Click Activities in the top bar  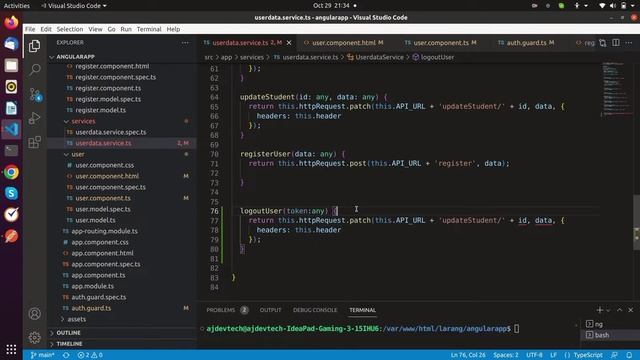tap(17, 6)
